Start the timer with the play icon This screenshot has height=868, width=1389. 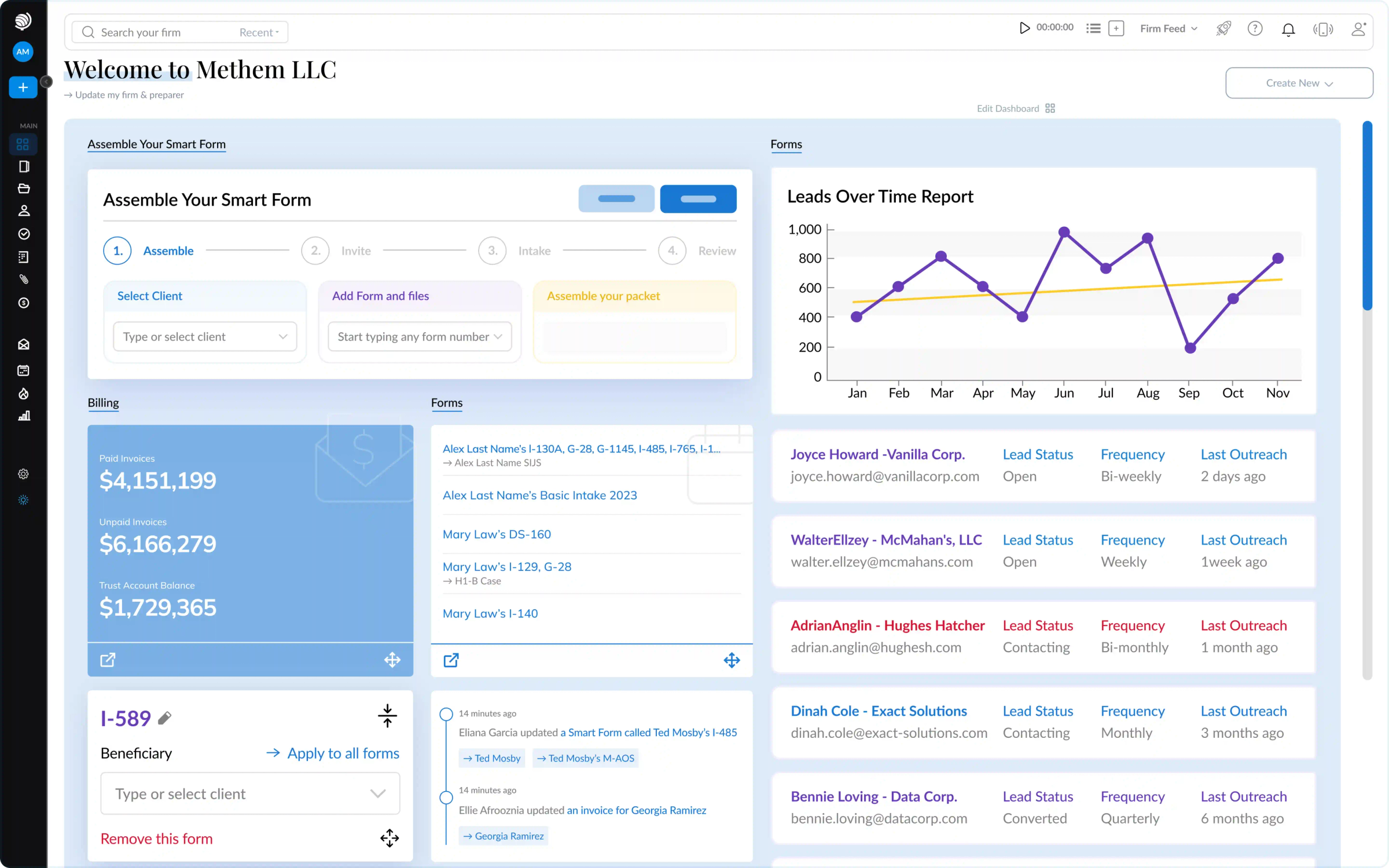pyautogui.click(x=1024, y=28)
